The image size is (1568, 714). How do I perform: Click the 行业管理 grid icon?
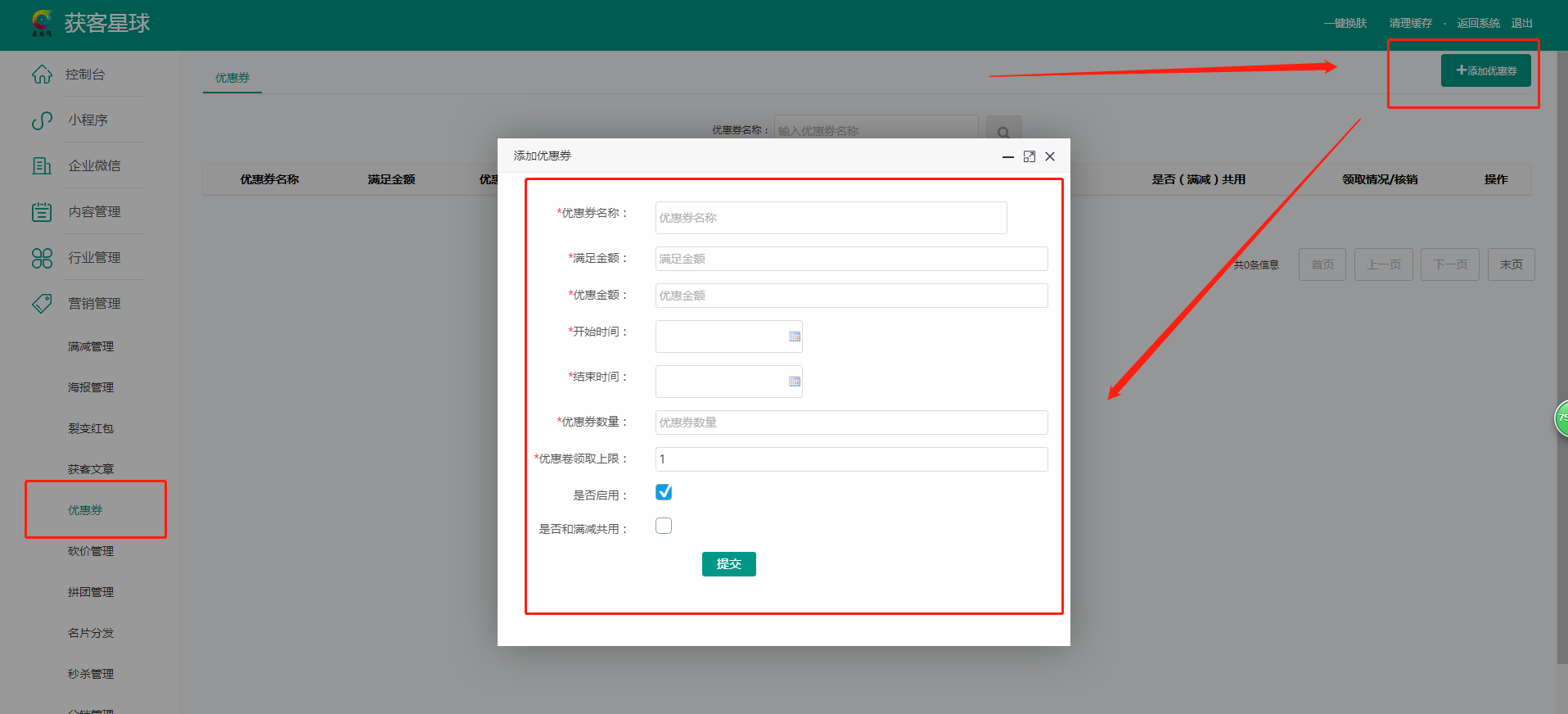tap(42, 258)
